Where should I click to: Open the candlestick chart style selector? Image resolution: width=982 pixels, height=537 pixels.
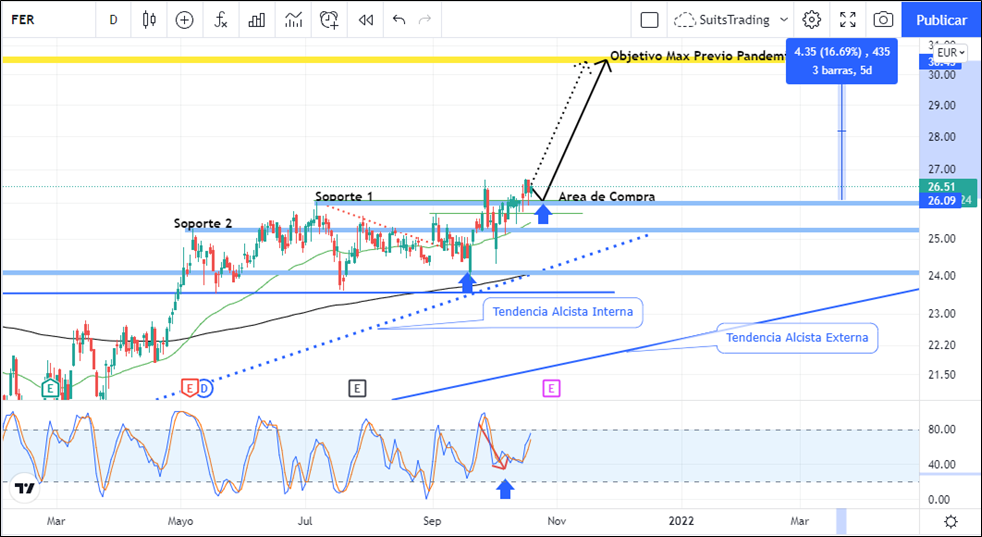pos(150,19)
